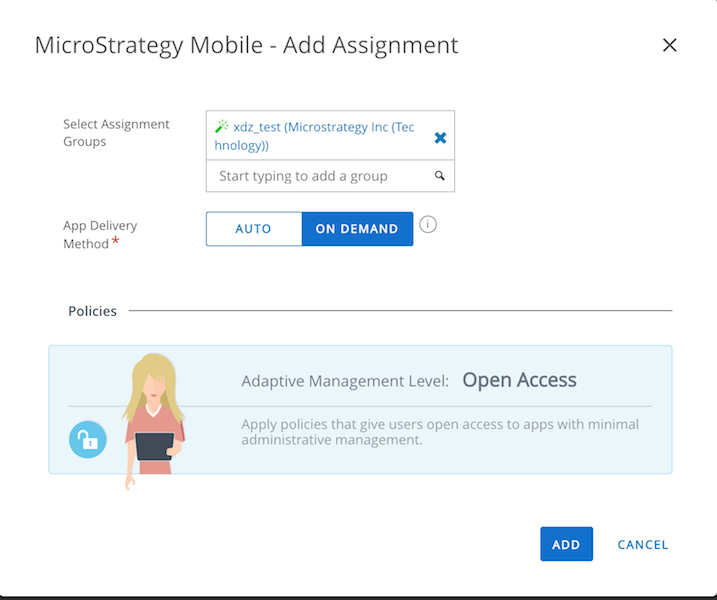Click the xdz_test group name link
Image resolution: width=717 pixels, height=600 pixels.
(315, 136)
